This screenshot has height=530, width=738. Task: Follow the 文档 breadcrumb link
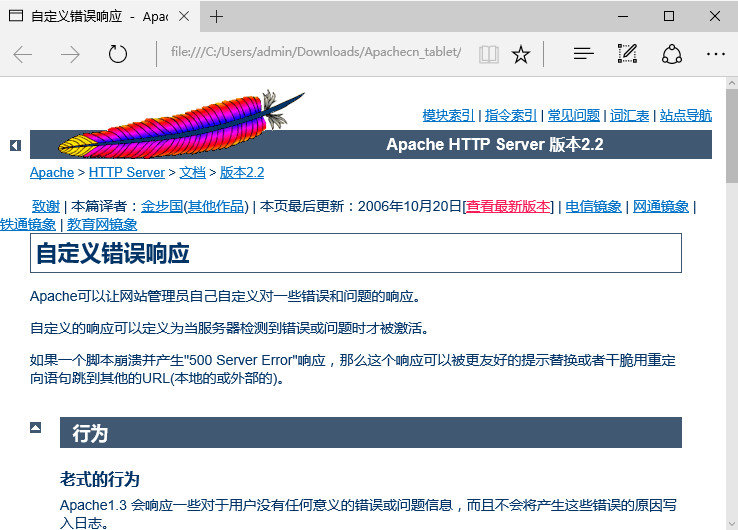[193, 173]
